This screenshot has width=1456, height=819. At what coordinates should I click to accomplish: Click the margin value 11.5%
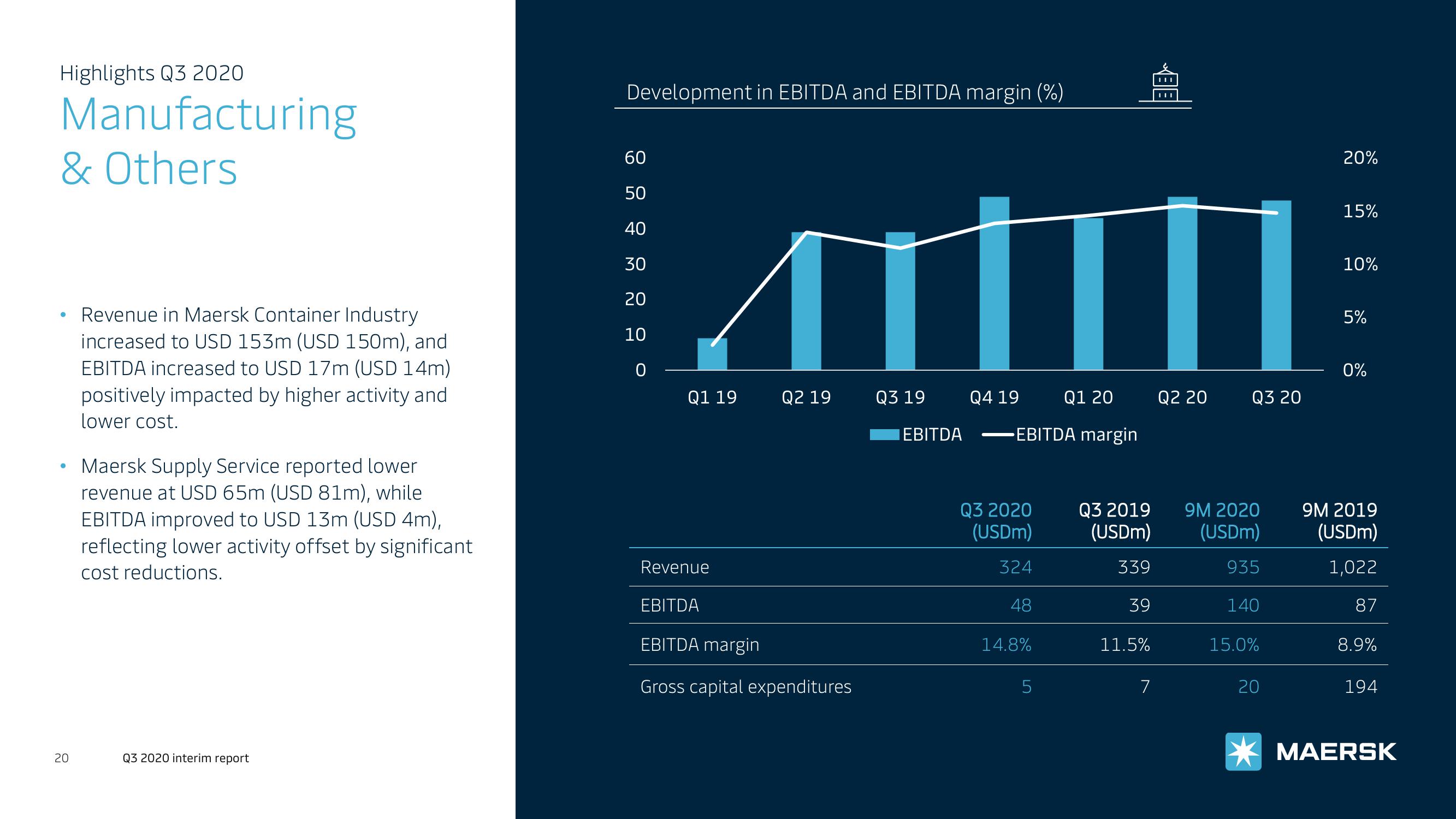coord(1125,644)
